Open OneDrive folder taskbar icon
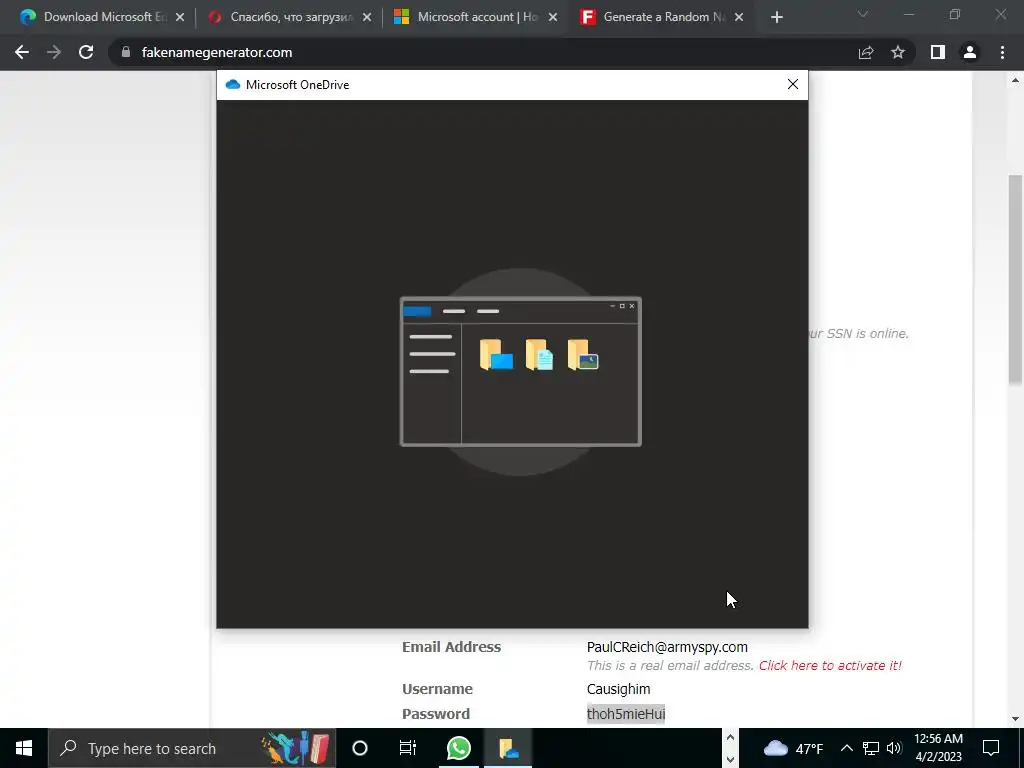1024x768 pixels. pyautogui.click(x=508, y=748)
